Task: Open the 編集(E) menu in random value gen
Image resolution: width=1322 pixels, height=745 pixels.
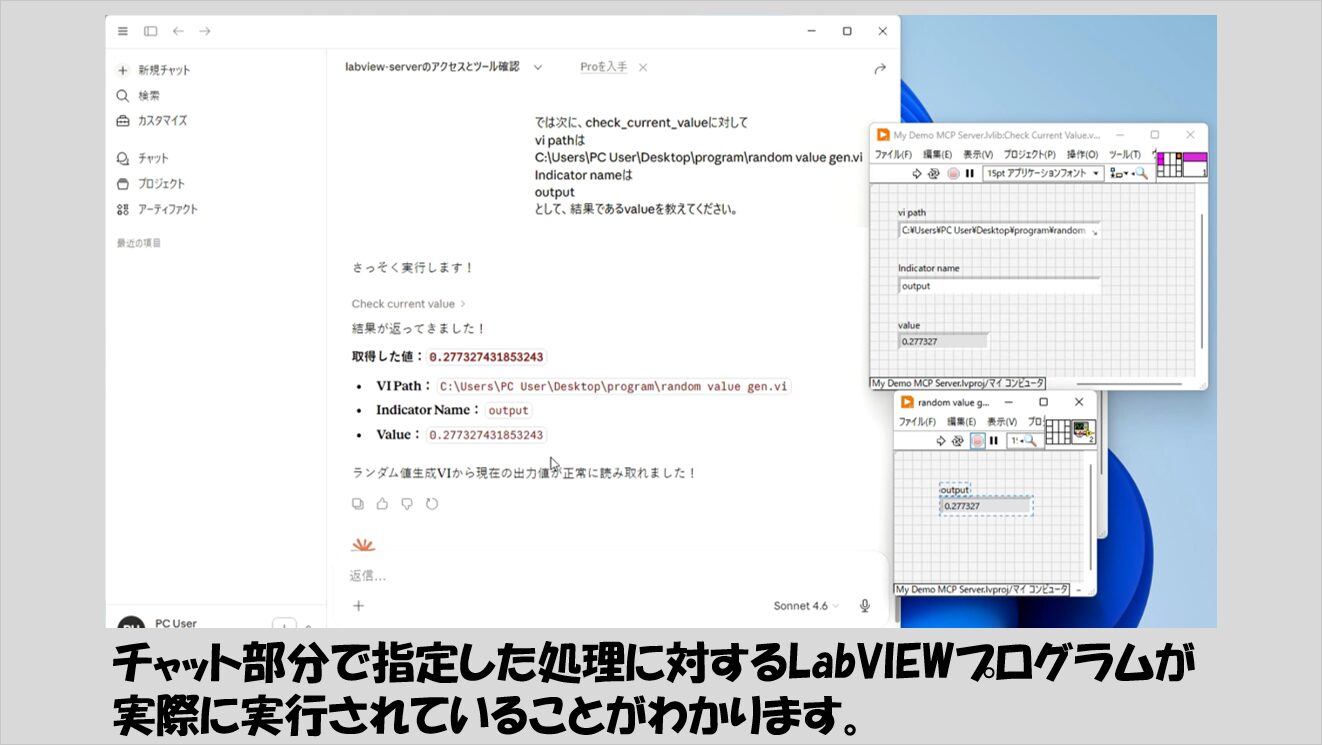Action: (961, 422)
